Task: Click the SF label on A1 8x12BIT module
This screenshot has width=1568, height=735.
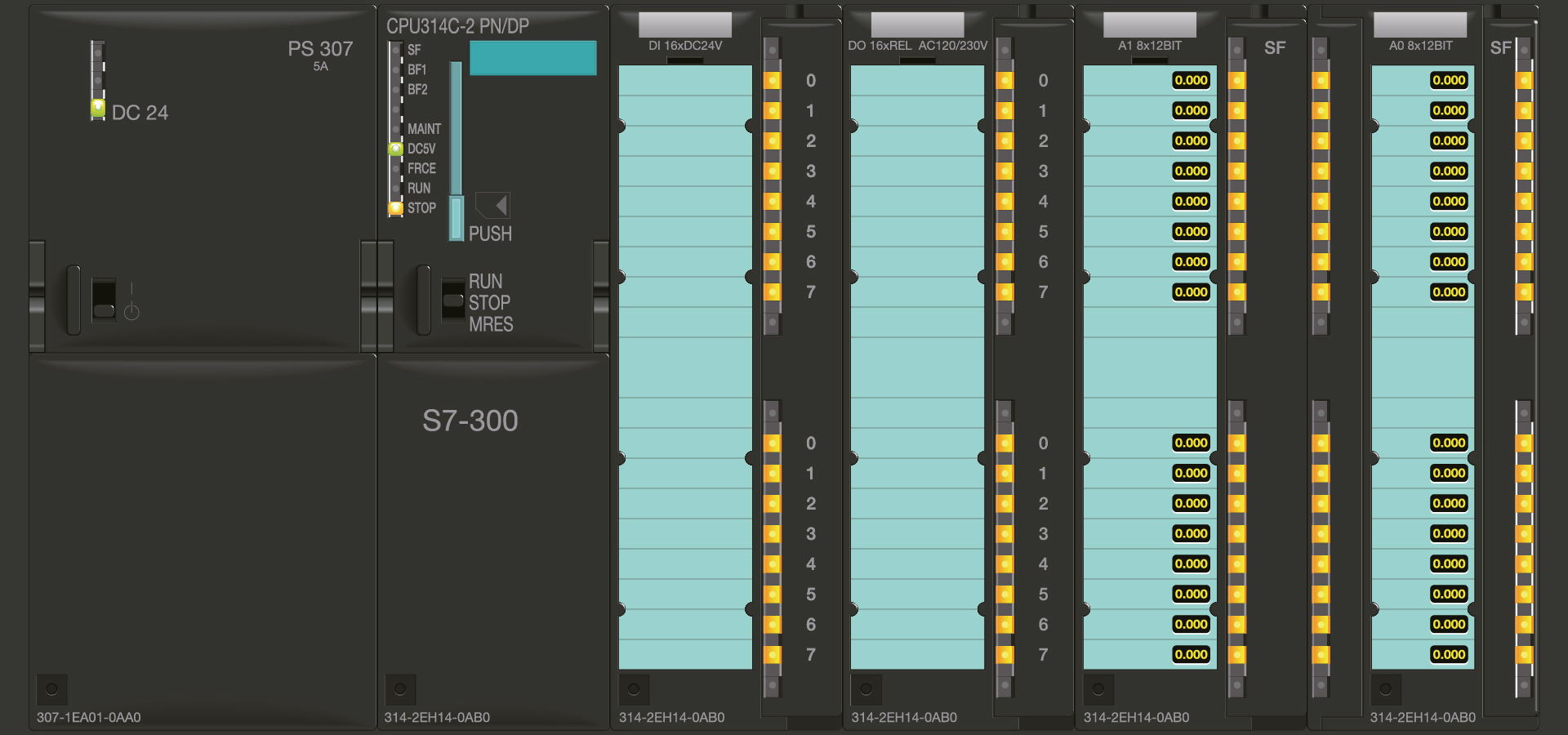Action: click(x=1275, y=48)
